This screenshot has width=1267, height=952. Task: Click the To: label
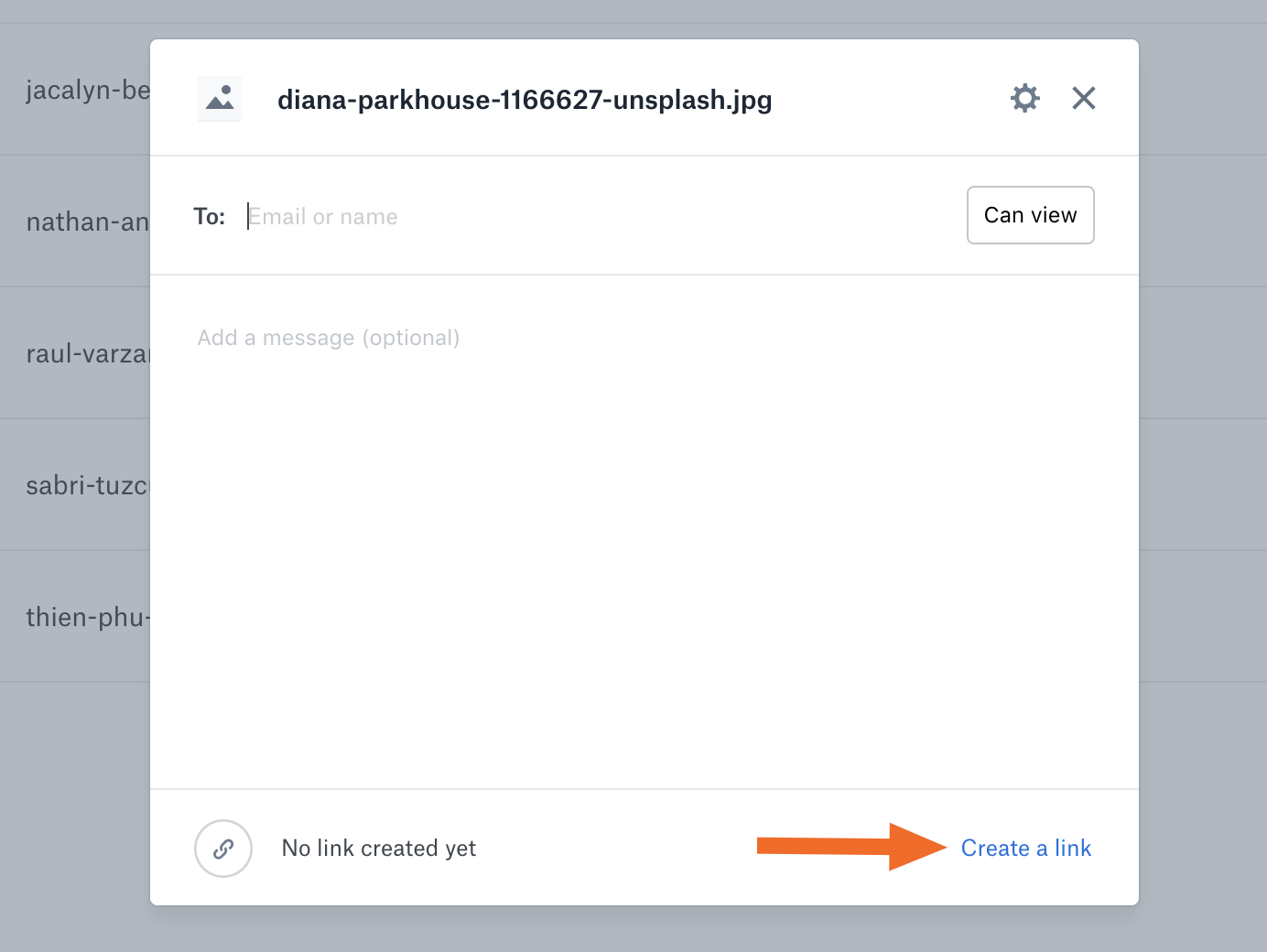point(210,217)
